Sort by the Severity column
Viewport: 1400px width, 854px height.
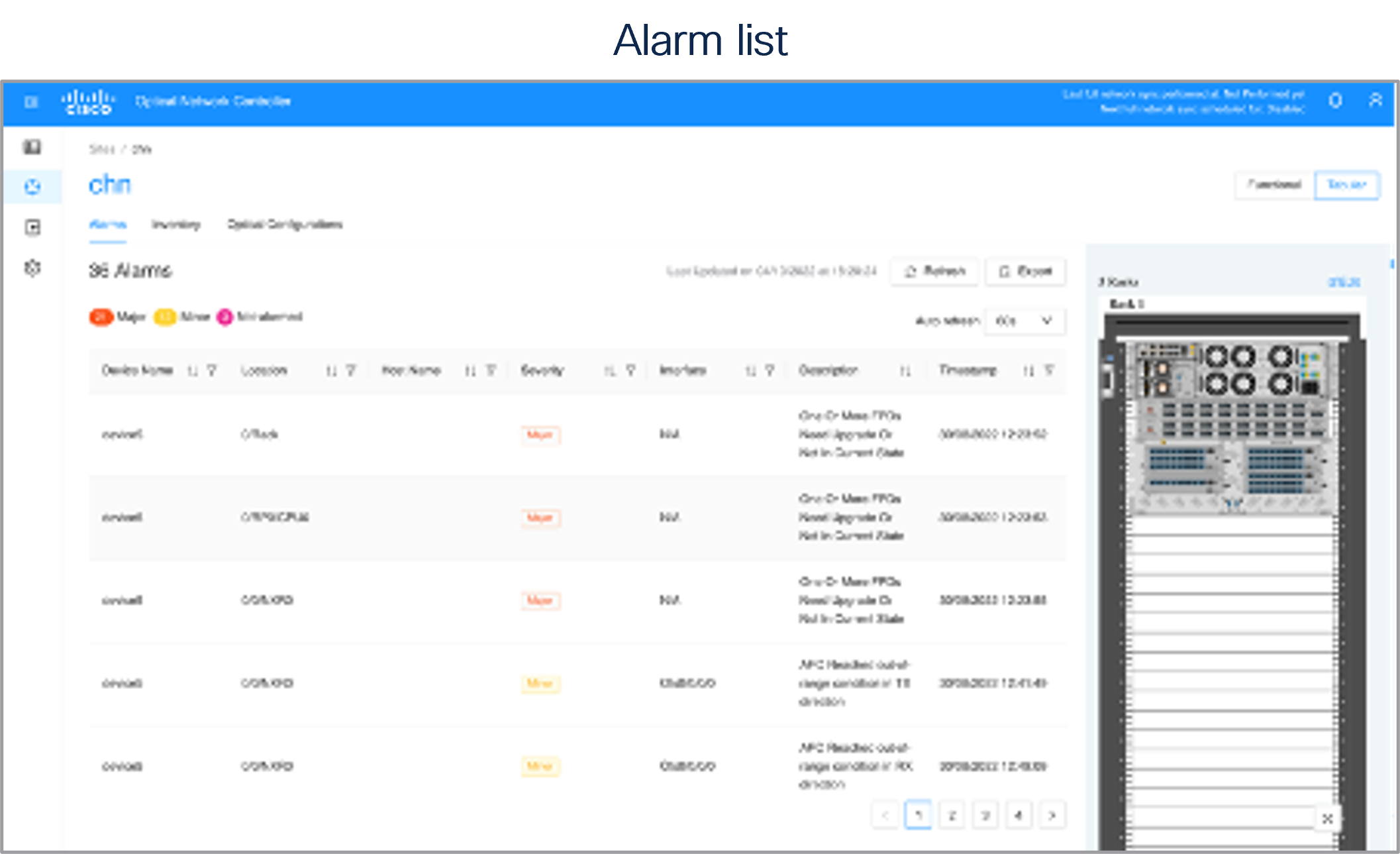(610, 370)
